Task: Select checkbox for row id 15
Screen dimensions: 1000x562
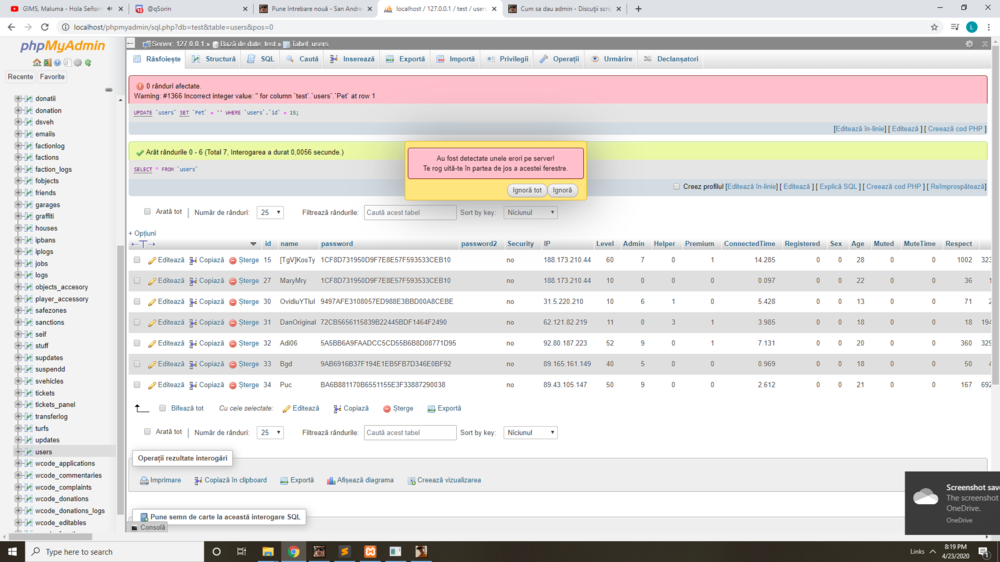Action: [137, 260]
